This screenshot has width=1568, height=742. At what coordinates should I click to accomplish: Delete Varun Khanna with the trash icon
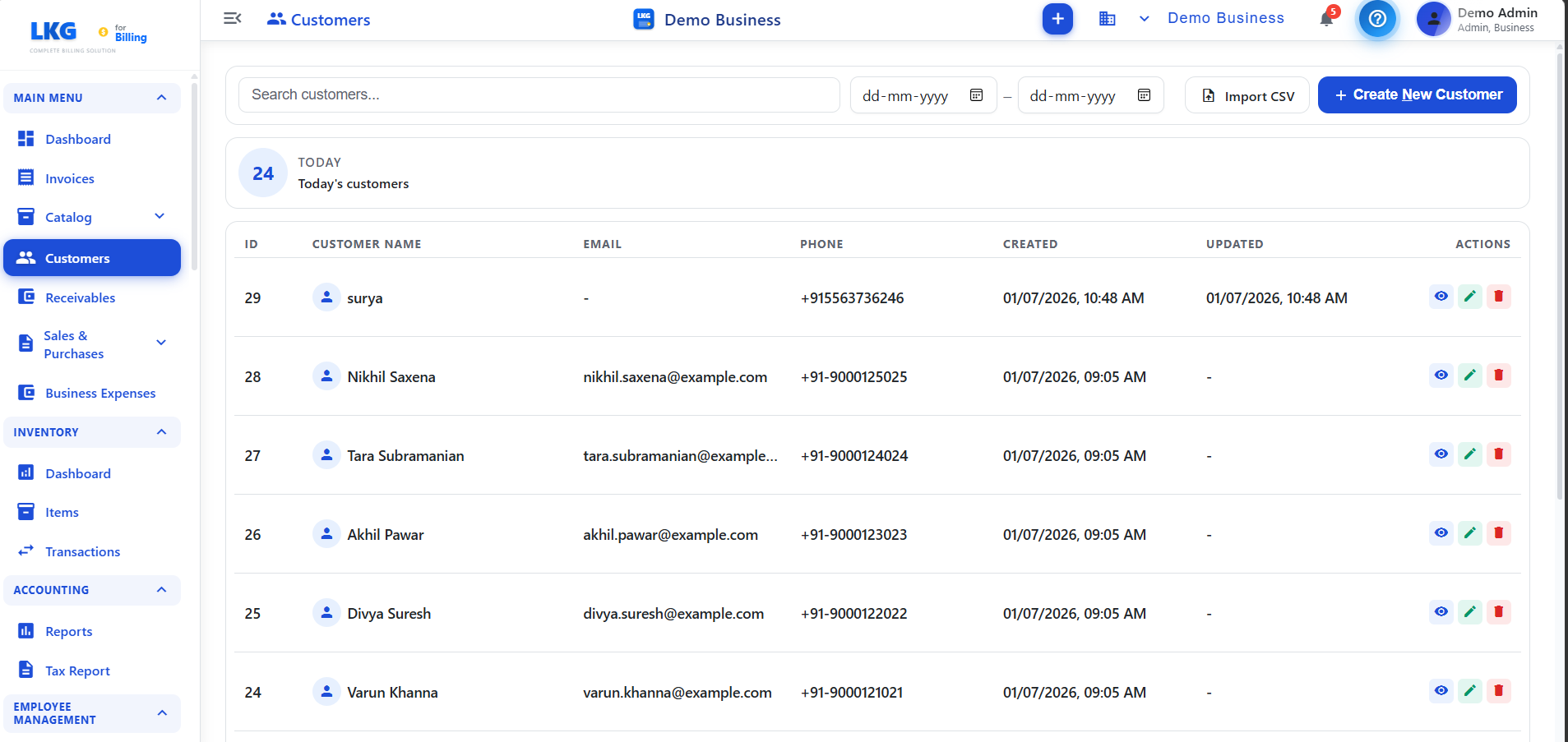(x=1499, y=691)
